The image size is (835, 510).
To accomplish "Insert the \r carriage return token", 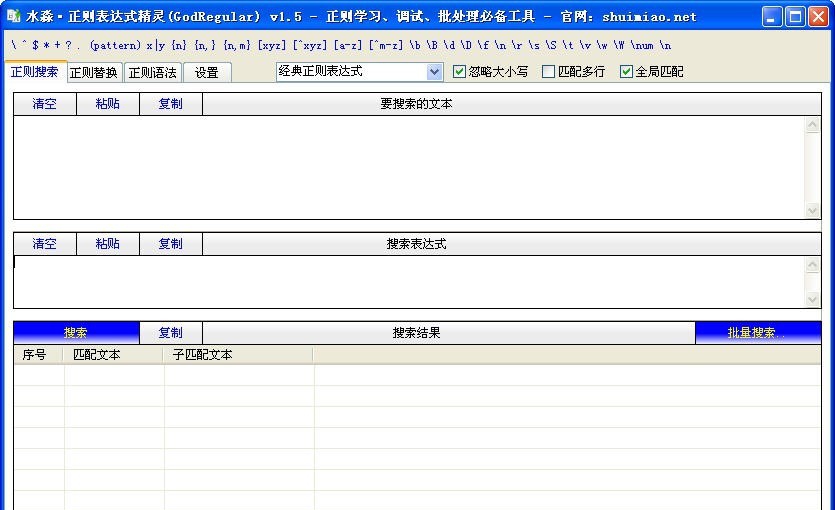I will [x=517, y=45].
